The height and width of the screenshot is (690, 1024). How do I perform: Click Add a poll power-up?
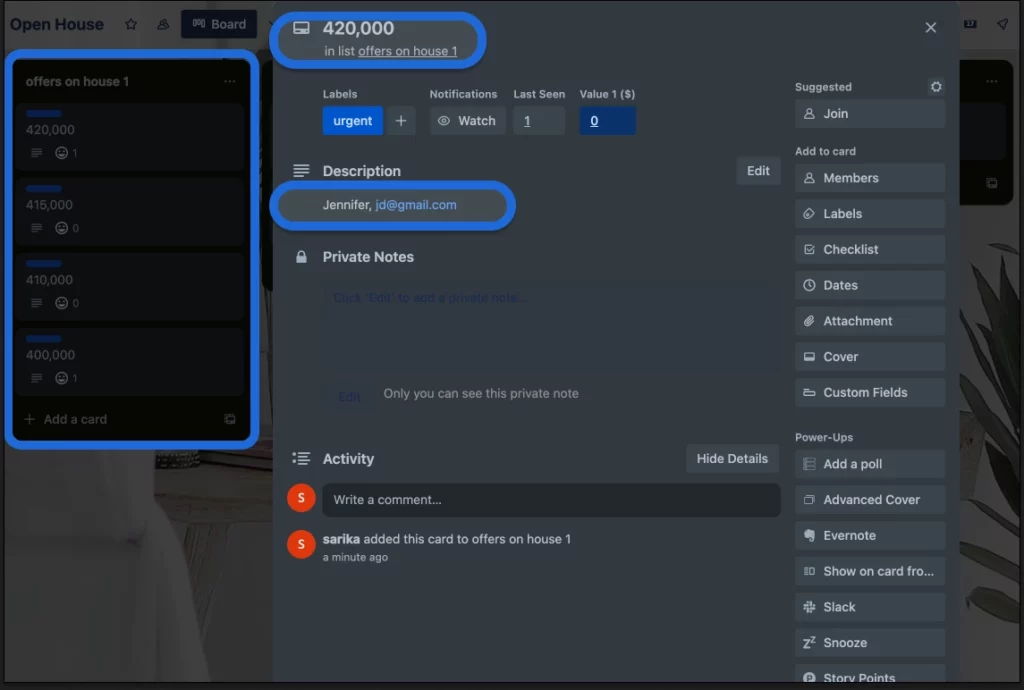[x=870, y=464]
